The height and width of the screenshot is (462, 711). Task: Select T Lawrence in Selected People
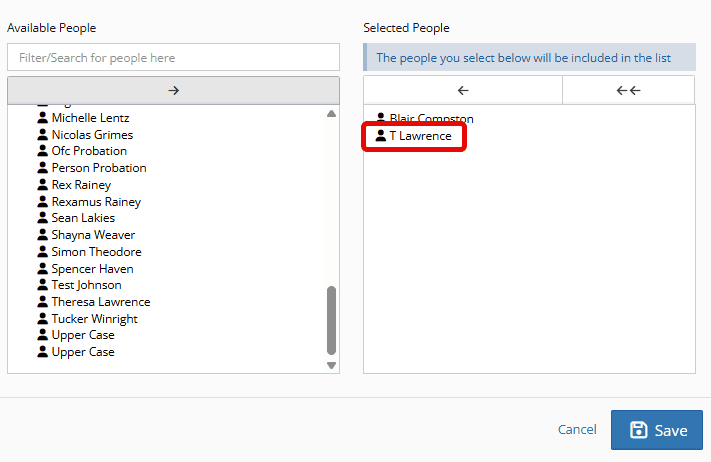420,135
